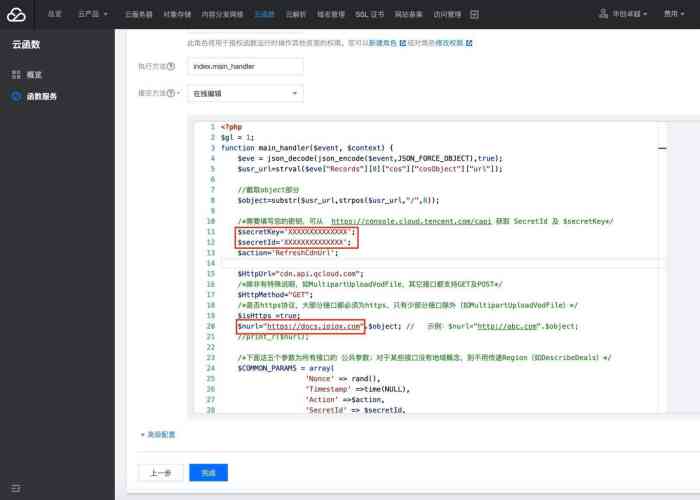This screenshot has height=500, width=700.
Task: Follow the 修改权限 link
Action: pyautogui.click(x=450, y=43)
